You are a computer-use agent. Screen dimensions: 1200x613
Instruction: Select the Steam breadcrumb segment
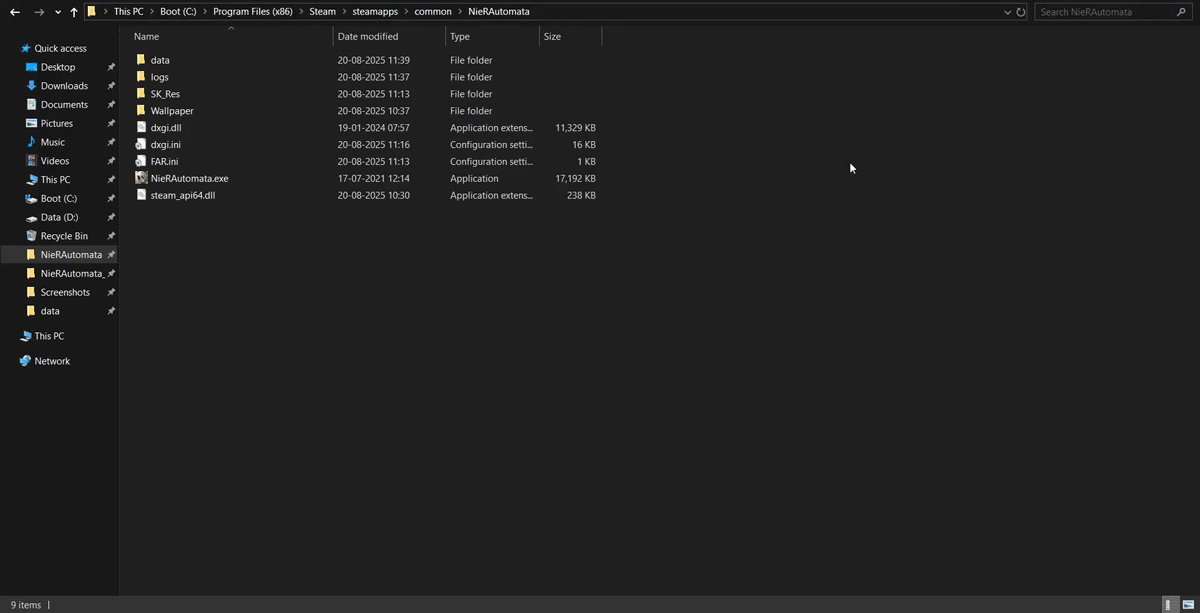click(323, 12)
